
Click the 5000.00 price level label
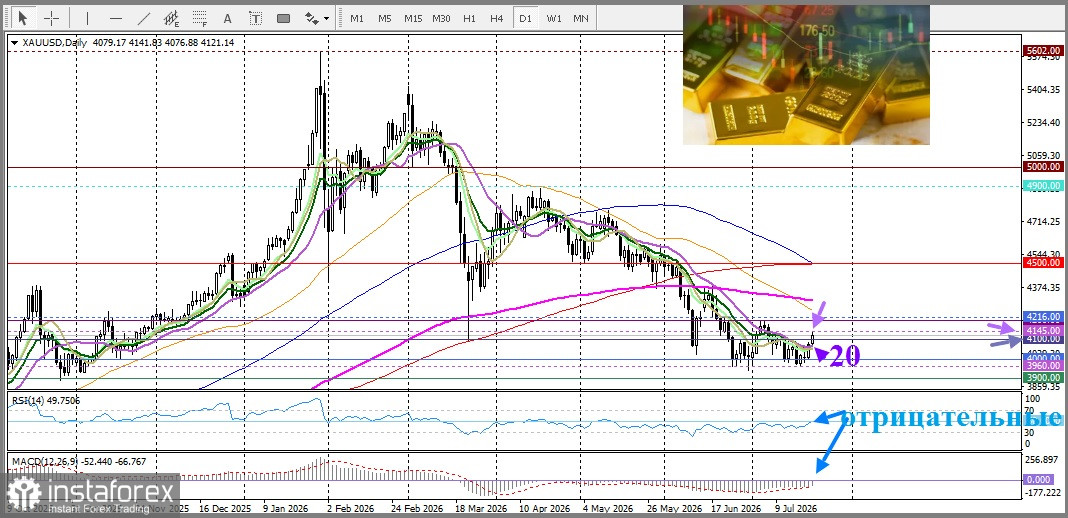tap(1043, 167)
